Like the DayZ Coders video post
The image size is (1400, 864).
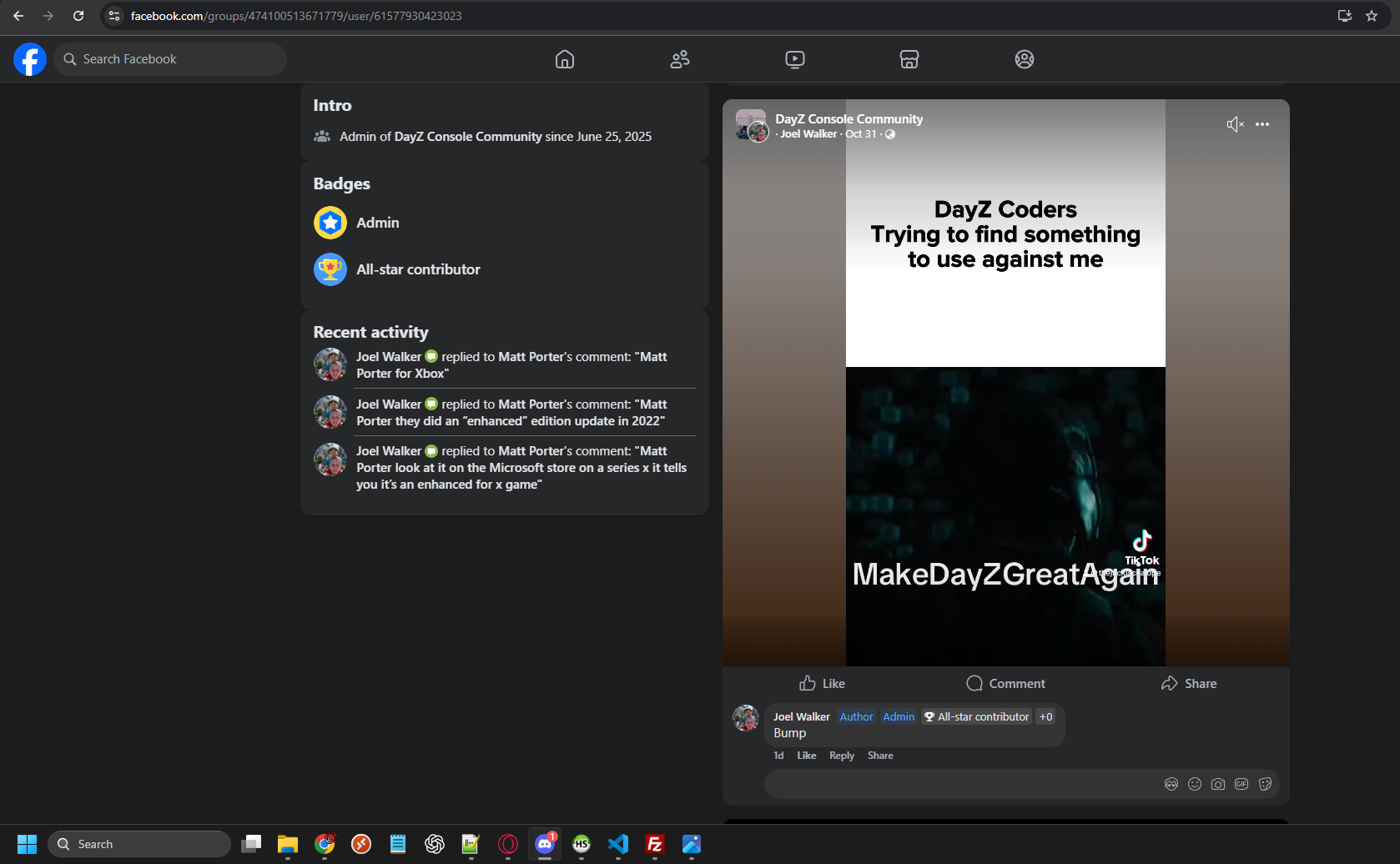click(822, 684)
